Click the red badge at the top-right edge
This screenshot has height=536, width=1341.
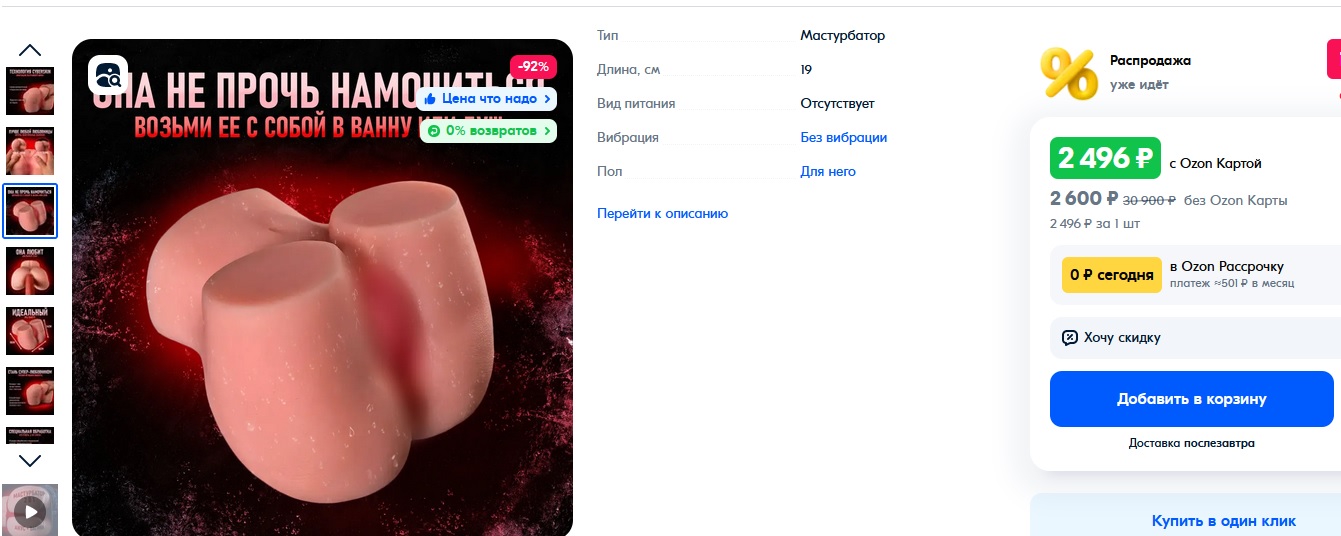click(x=1334, y=60)
